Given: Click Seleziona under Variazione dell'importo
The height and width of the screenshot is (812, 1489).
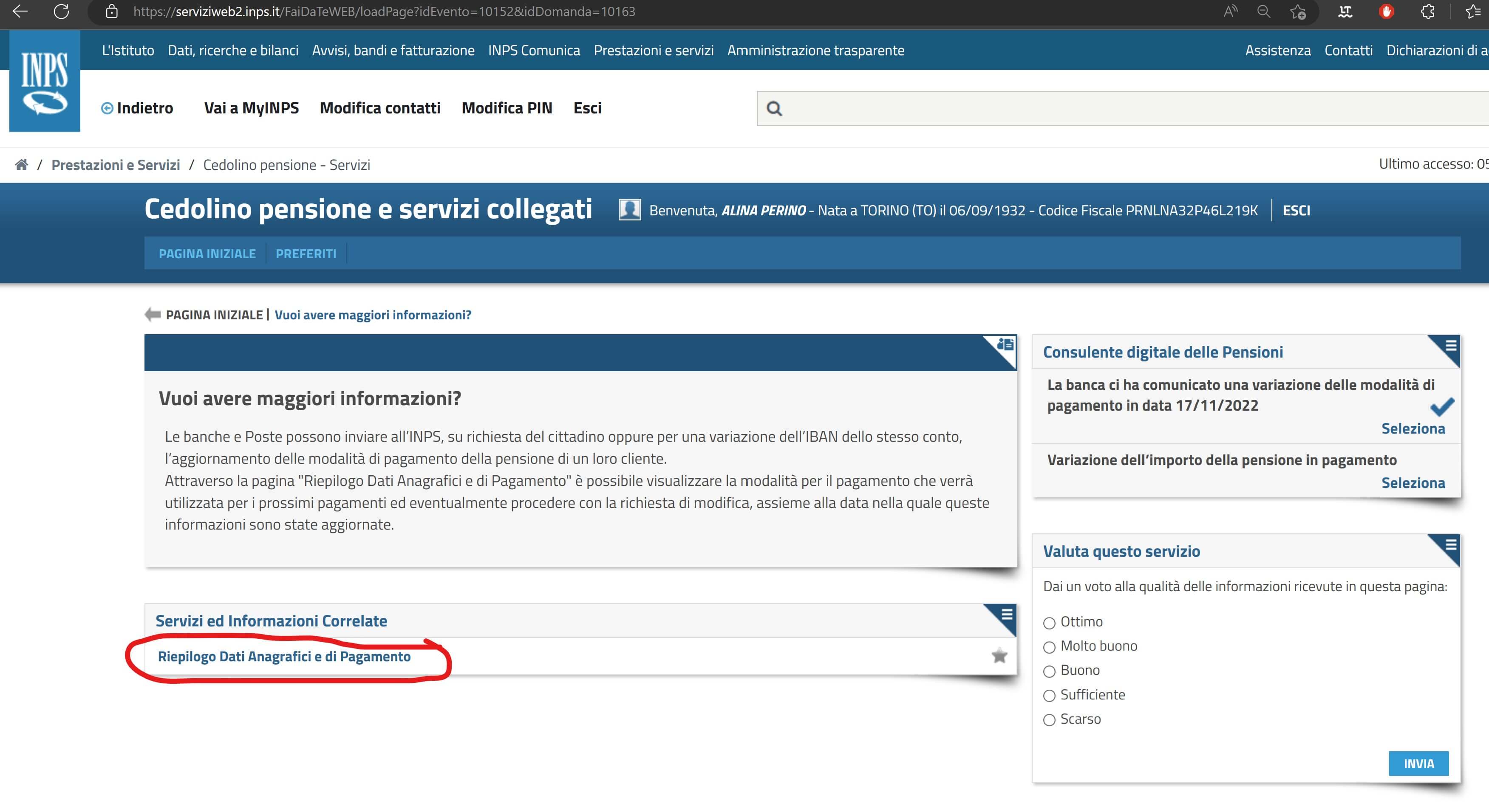Looking at the screenshot, I should pyautogui.click(x=1413, y=483).
